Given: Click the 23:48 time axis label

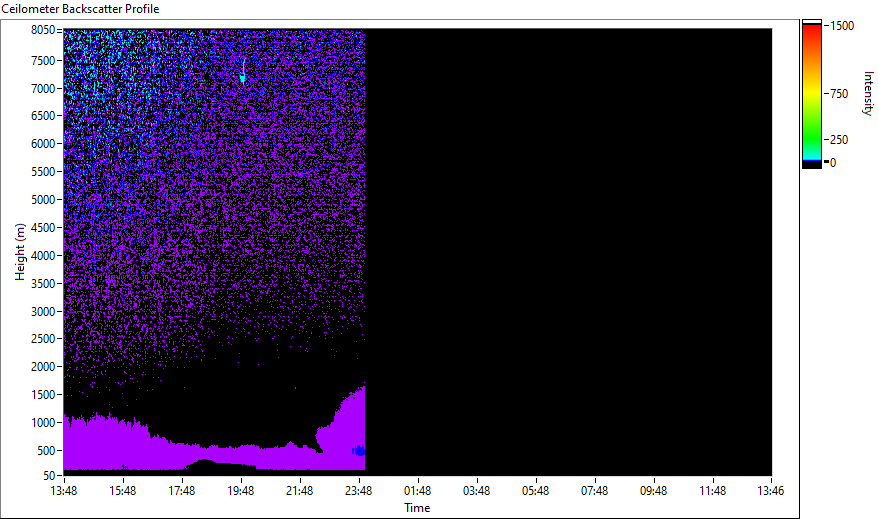Looking at the screenshot, I should click(358, 491).
